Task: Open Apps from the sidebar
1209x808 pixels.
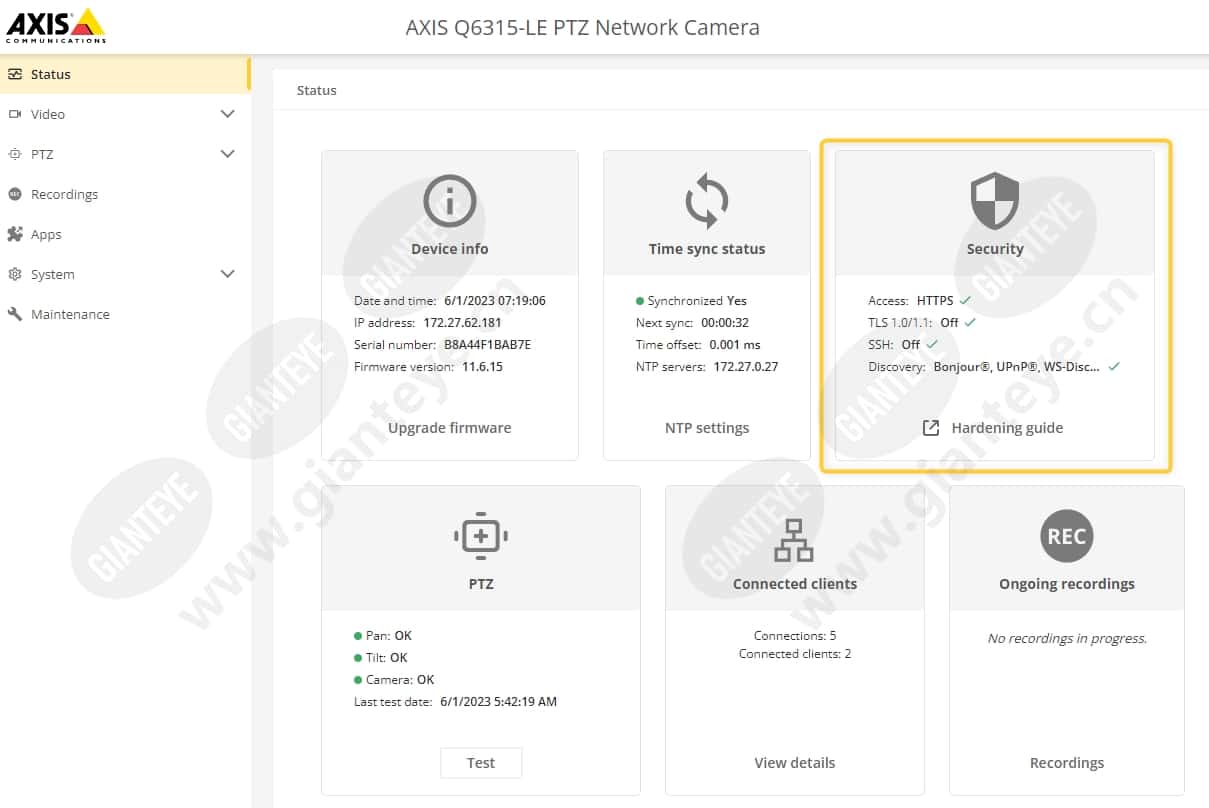Action: 124,234
